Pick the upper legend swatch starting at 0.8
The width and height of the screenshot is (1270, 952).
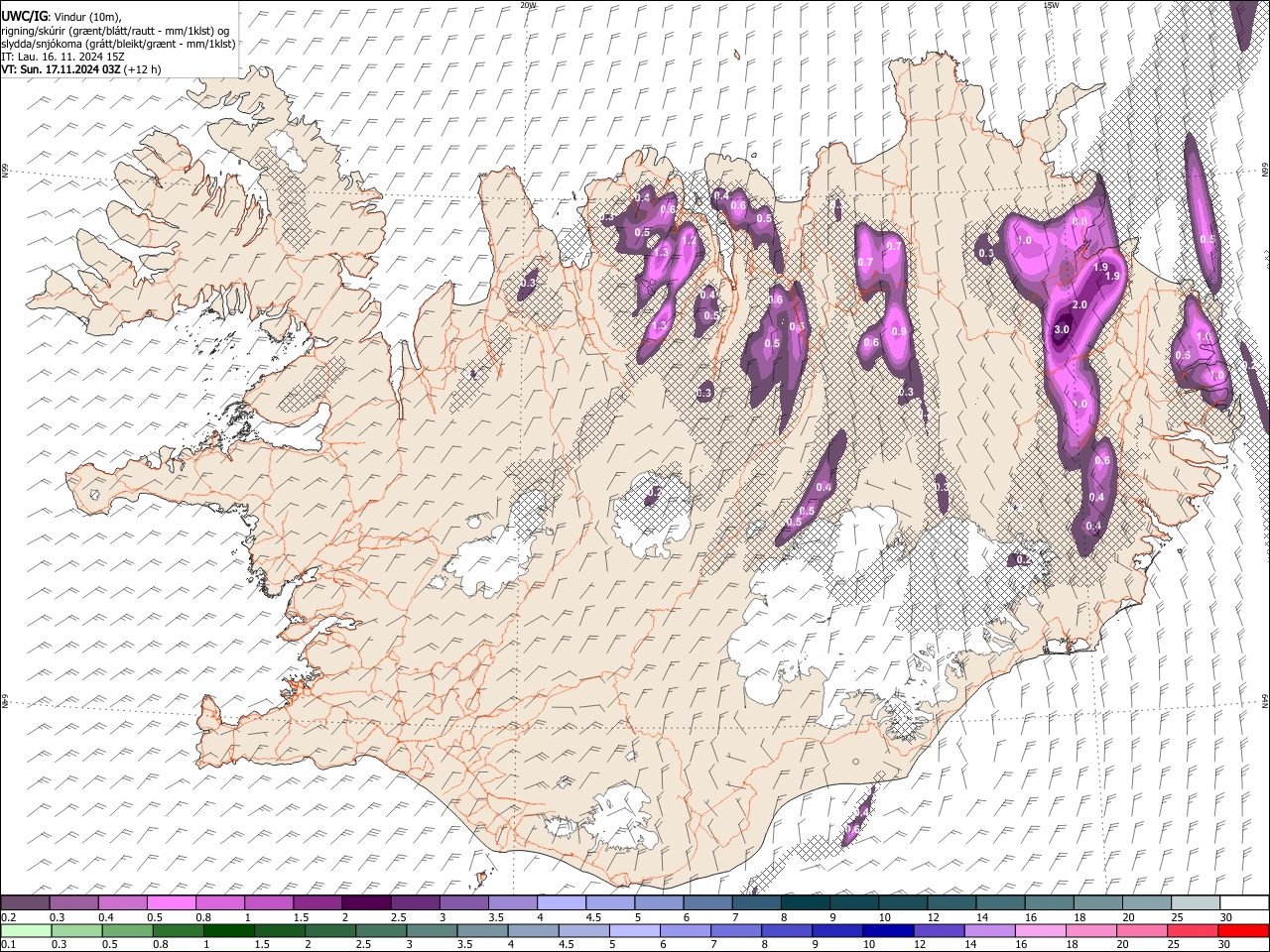coord(219,903)
